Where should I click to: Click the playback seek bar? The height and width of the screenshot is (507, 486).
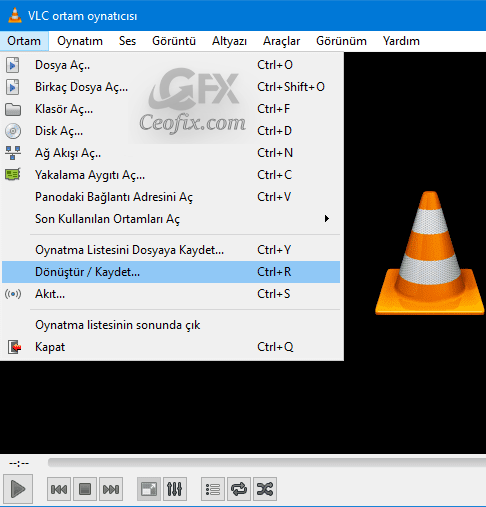pyautogui.click(x=267, y=462)
